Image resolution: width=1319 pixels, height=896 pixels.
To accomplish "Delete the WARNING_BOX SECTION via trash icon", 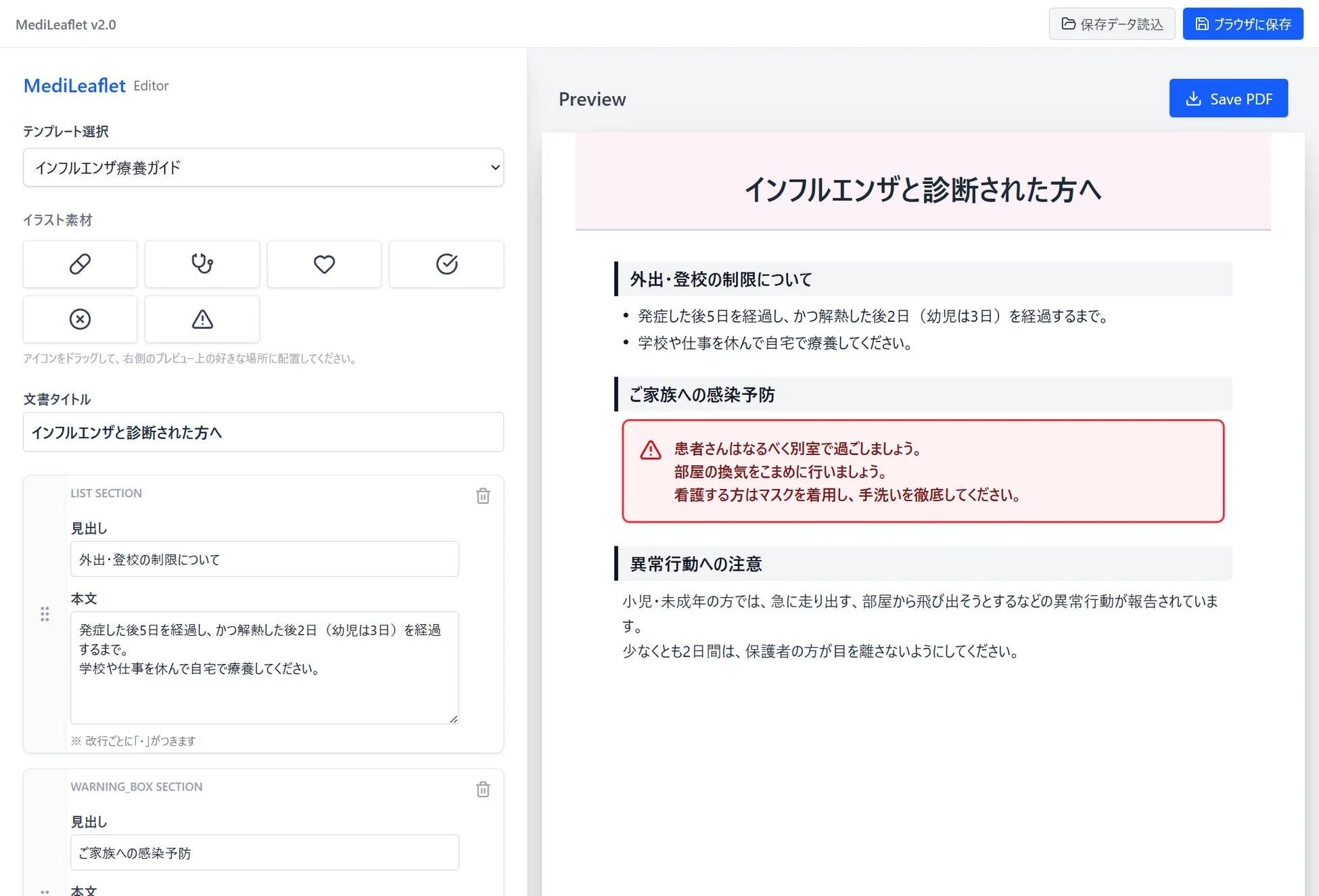I will click(x=482, y=789).
